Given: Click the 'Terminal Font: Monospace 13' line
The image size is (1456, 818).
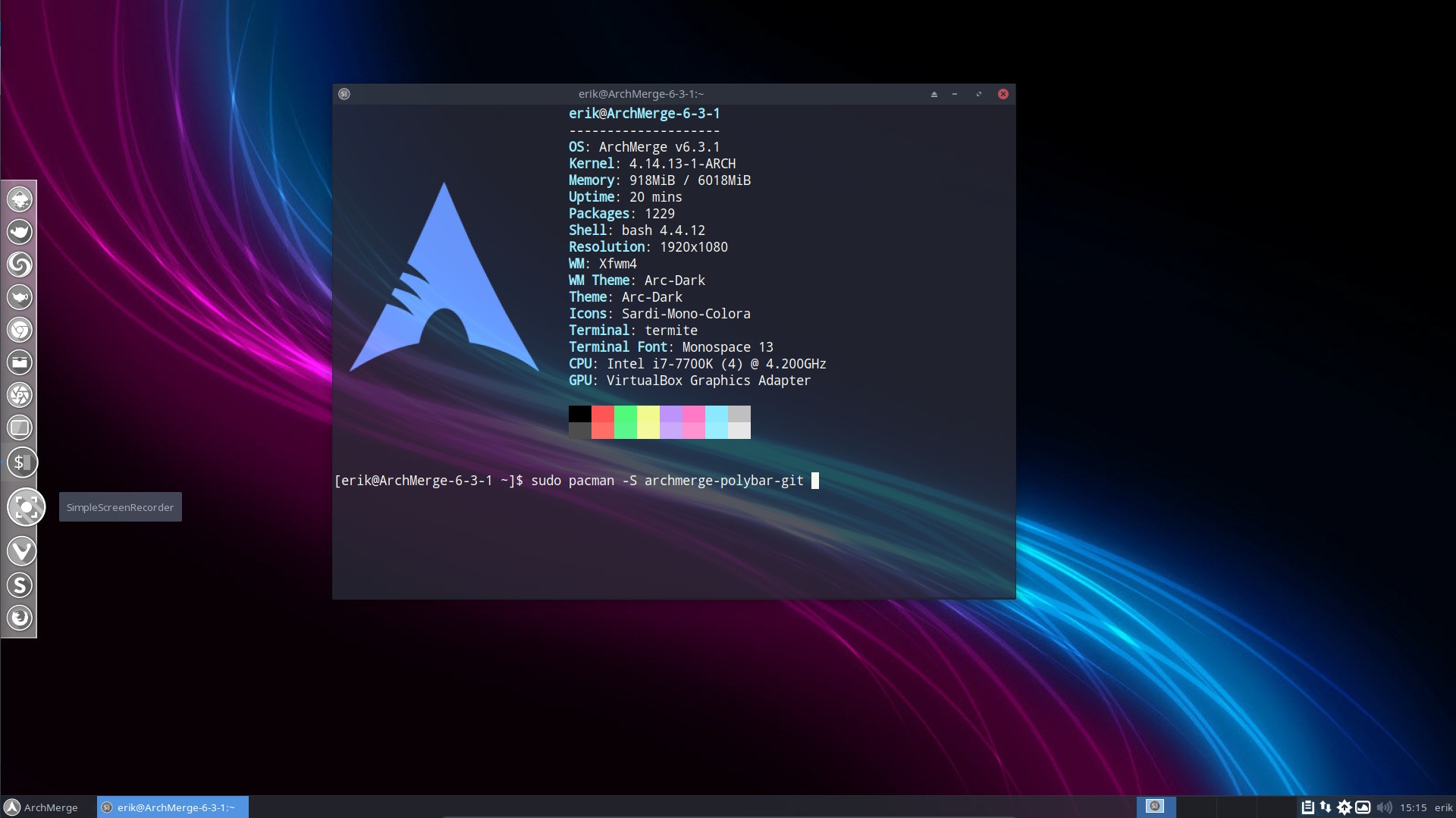Looking at the screenshot, I should (x=671, y=347).
